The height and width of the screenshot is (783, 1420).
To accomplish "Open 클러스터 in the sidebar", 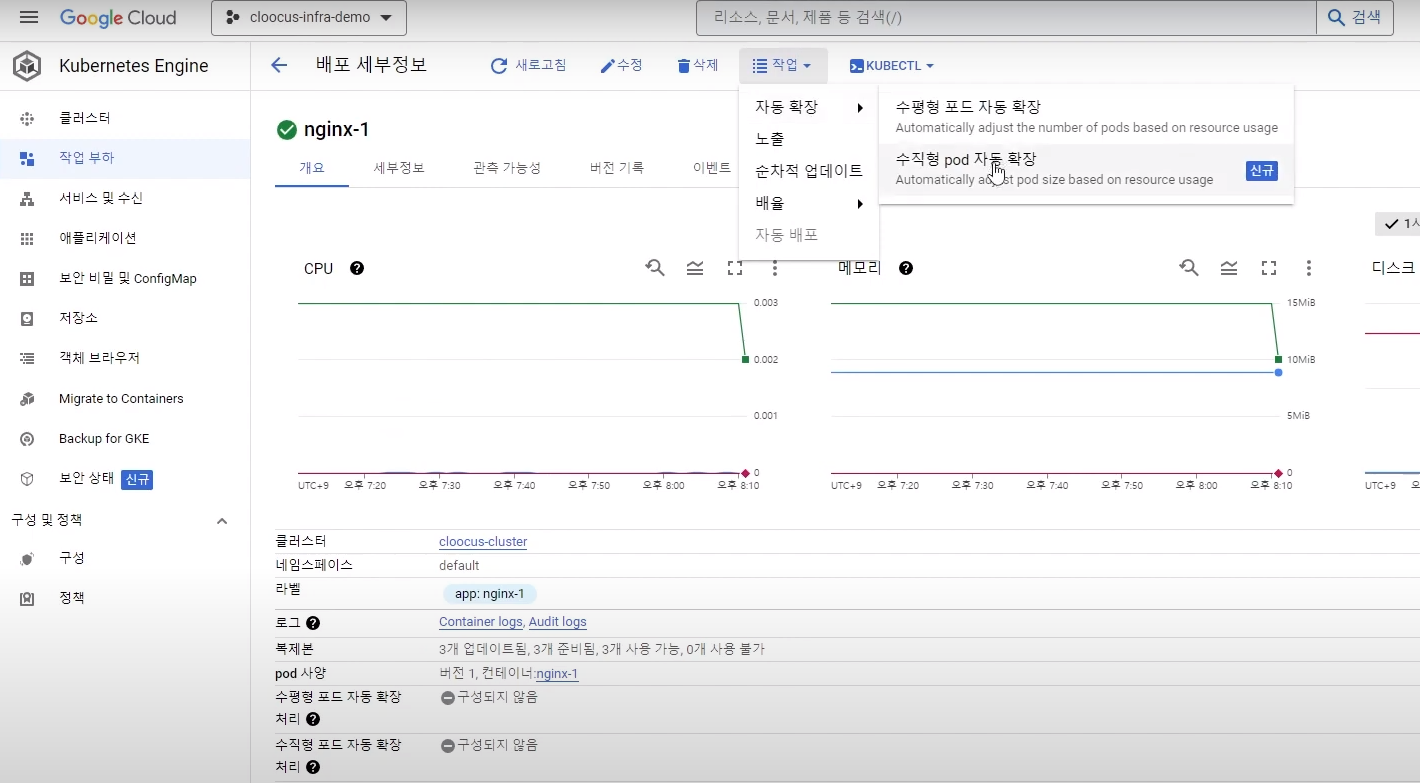I will pyautogui.click(x=125, y=118).
